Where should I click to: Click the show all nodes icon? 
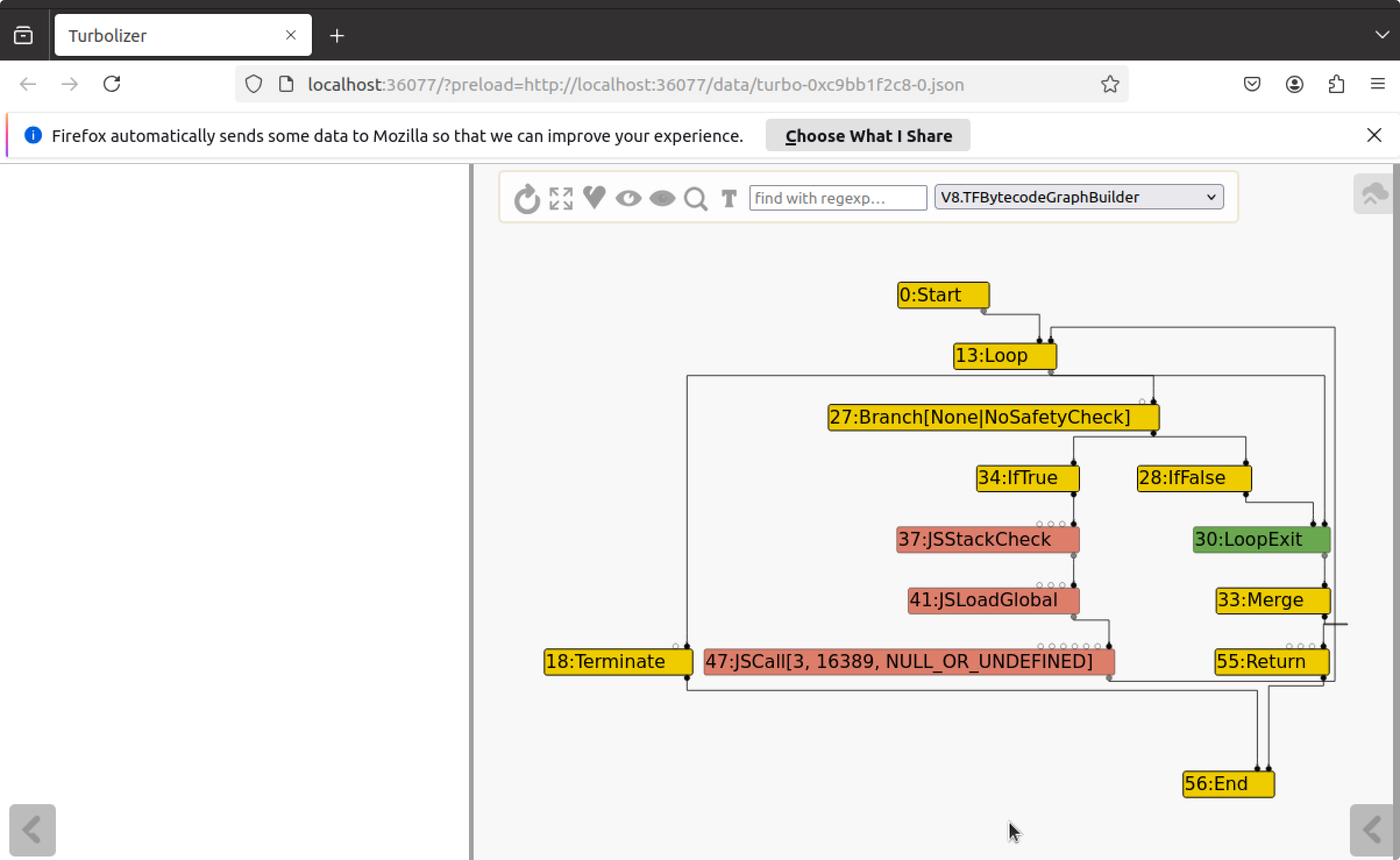click(561, 198)
